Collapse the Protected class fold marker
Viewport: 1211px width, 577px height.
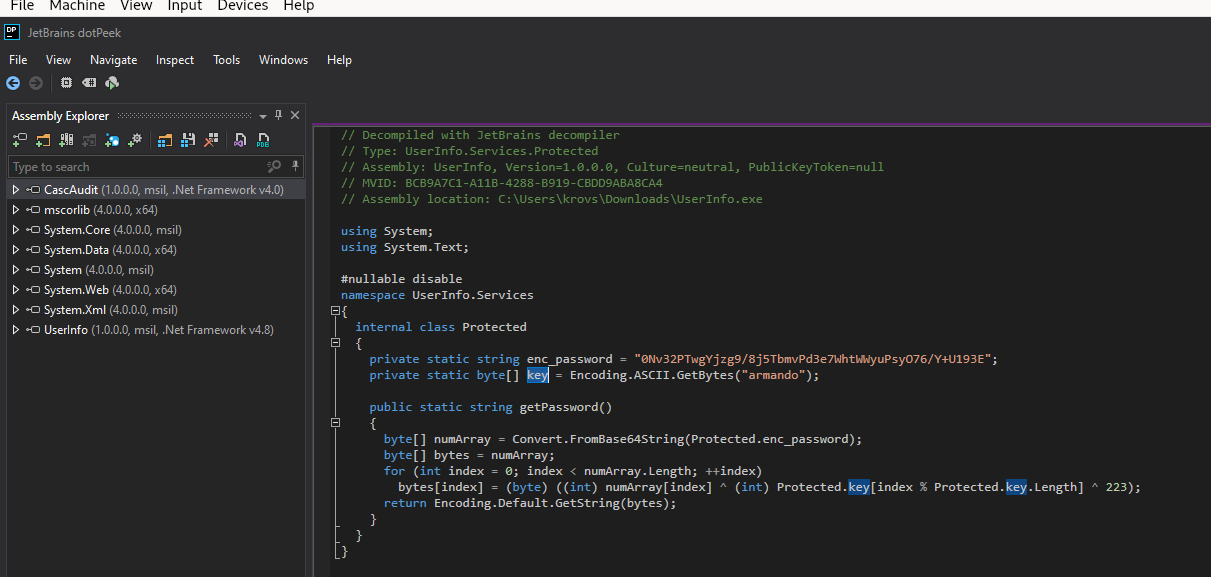tap(335, 343)
